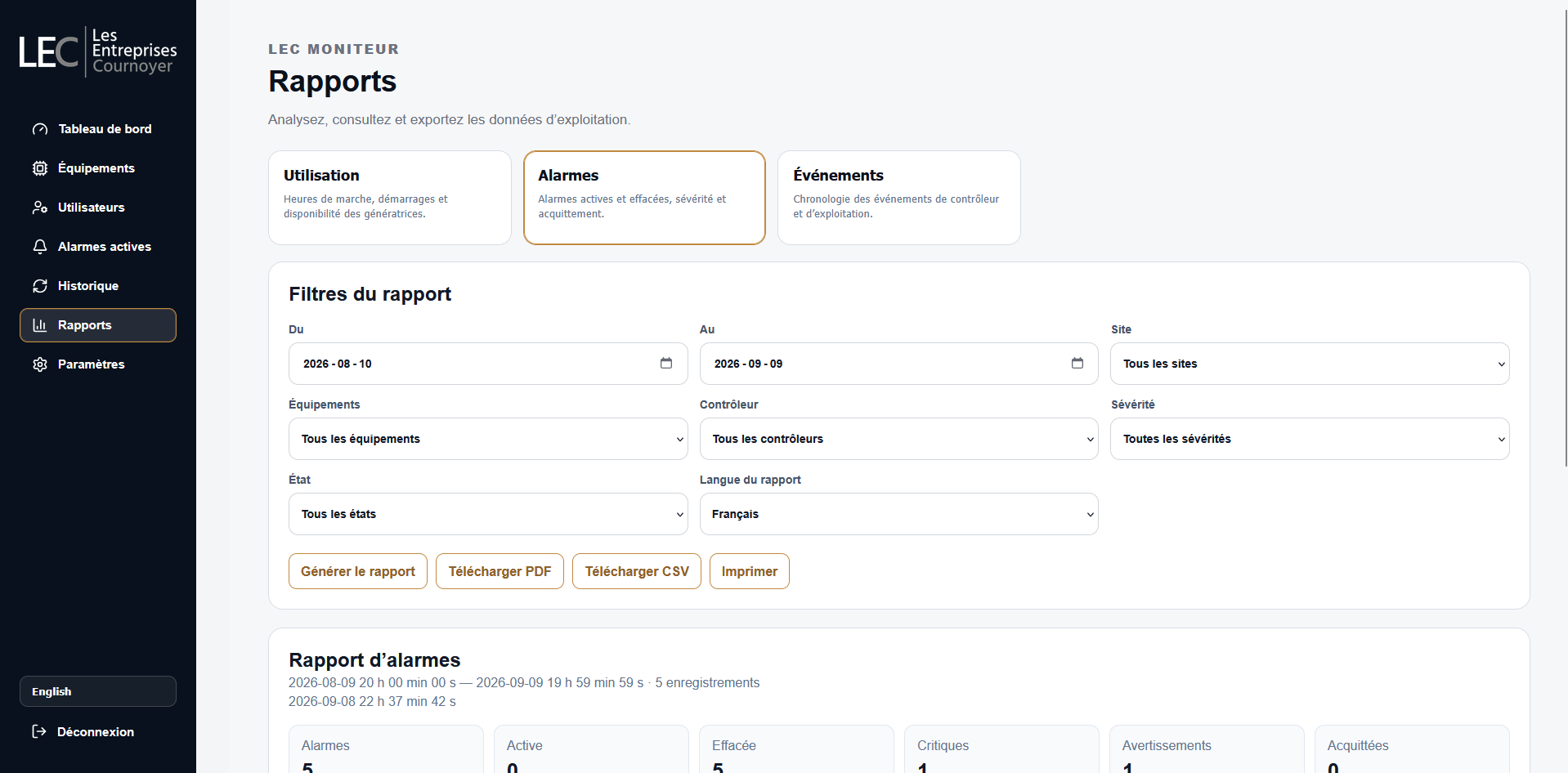Click the Alarmes summary stat card
Screen dimensions: 1568x773
point(386,749)
